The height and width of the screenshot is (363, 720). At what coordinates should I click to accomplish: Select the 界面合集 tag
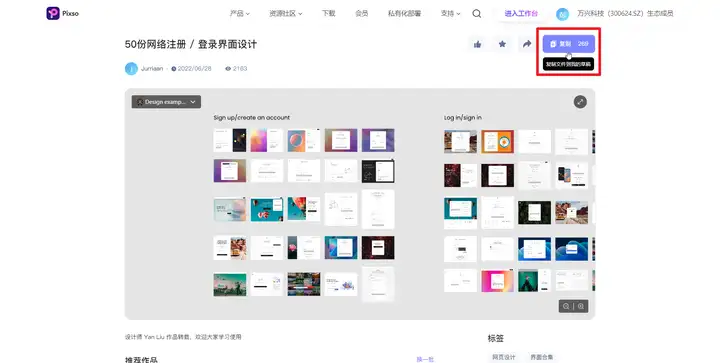point(542,357)
